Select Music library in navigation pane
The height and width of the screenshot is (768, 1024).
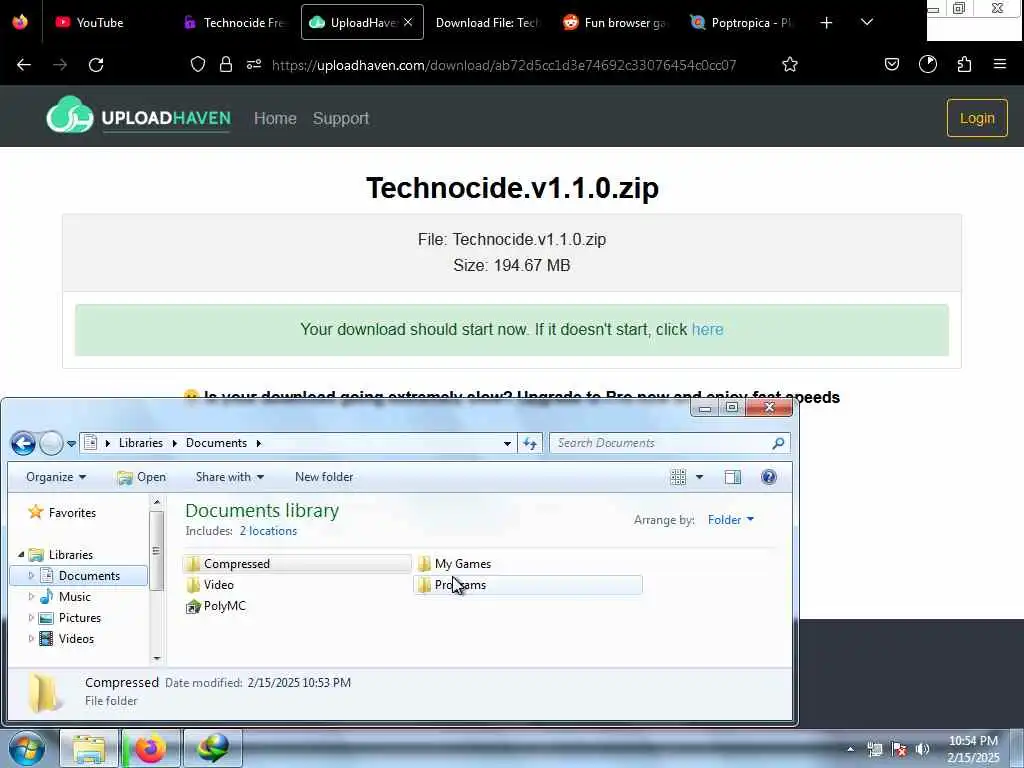74,596
